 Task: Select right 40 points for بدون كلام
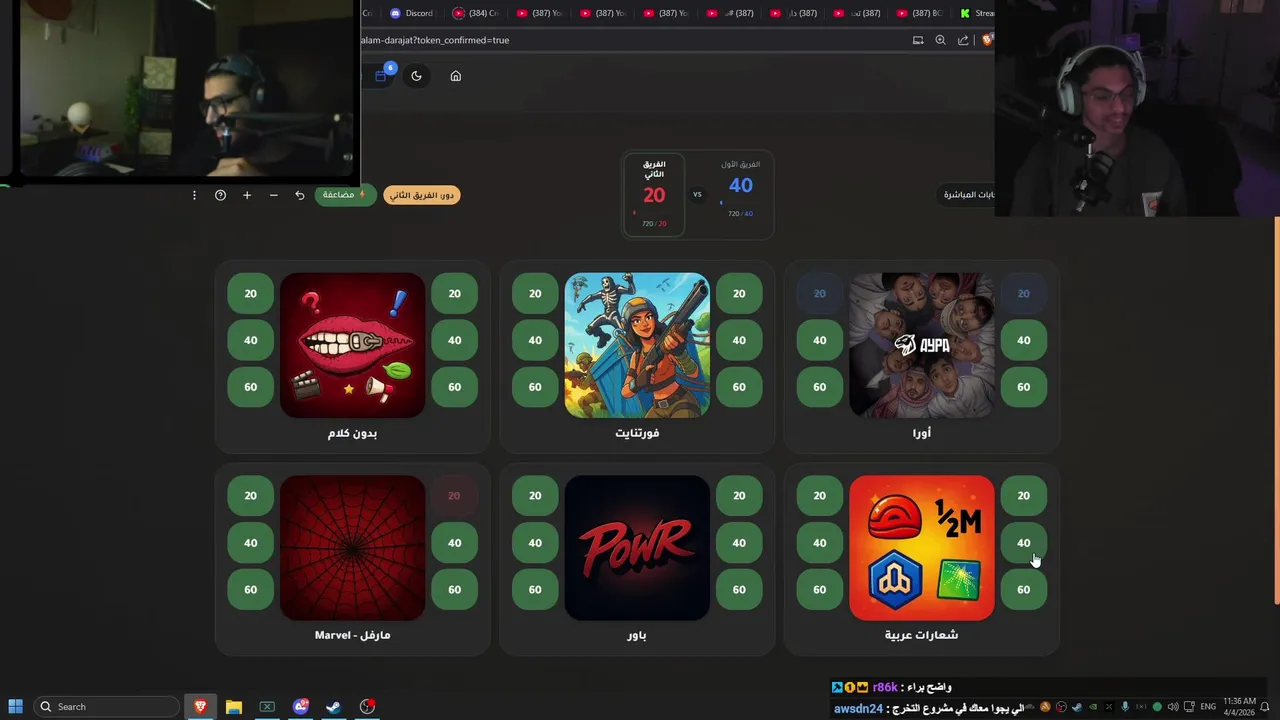(454, 340)
